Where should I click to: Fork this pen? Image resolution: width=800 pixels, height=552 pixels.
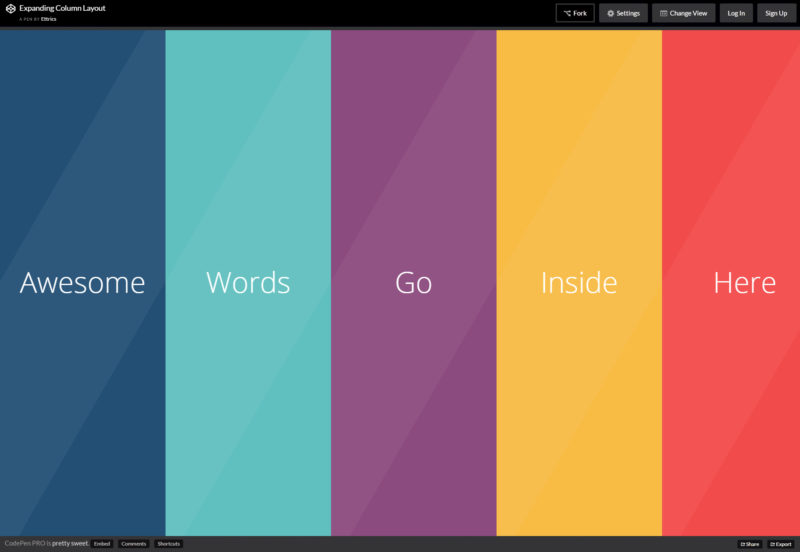575,13
